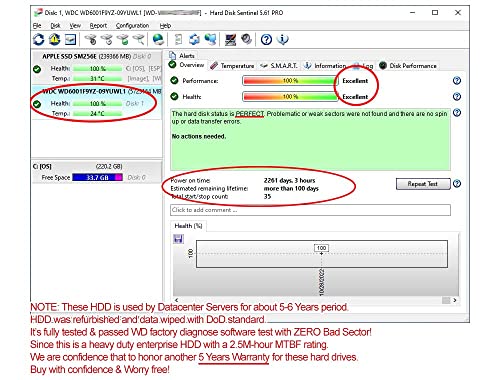This screenshot has width=500, height=380.
Task: Click the disk icon with magnifying glass
Action: pyautogui.click(x=139, y=40)
